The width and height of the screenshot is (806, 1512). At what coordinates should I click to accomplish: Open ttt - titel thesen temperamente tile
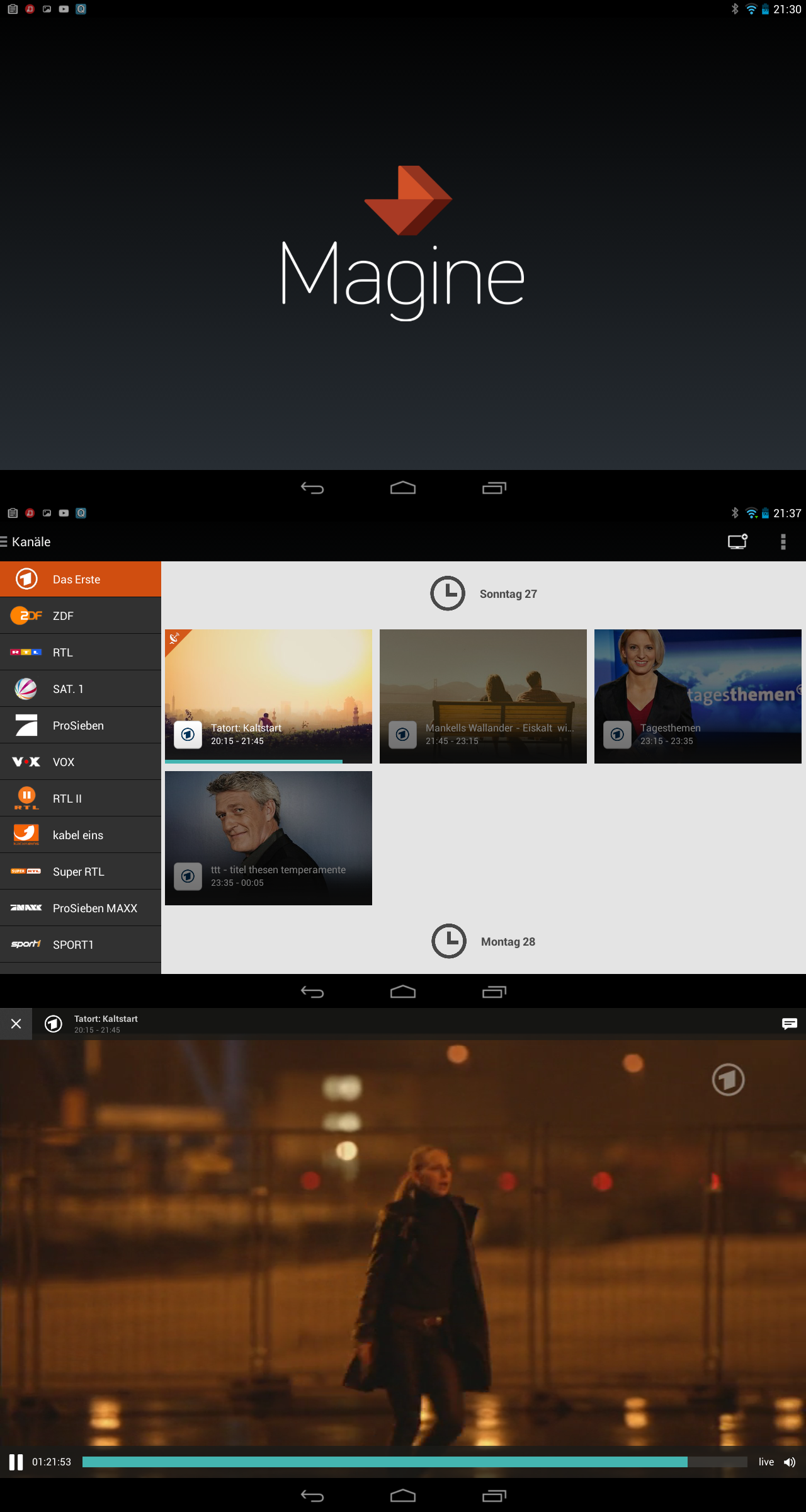tap(268, 838)
